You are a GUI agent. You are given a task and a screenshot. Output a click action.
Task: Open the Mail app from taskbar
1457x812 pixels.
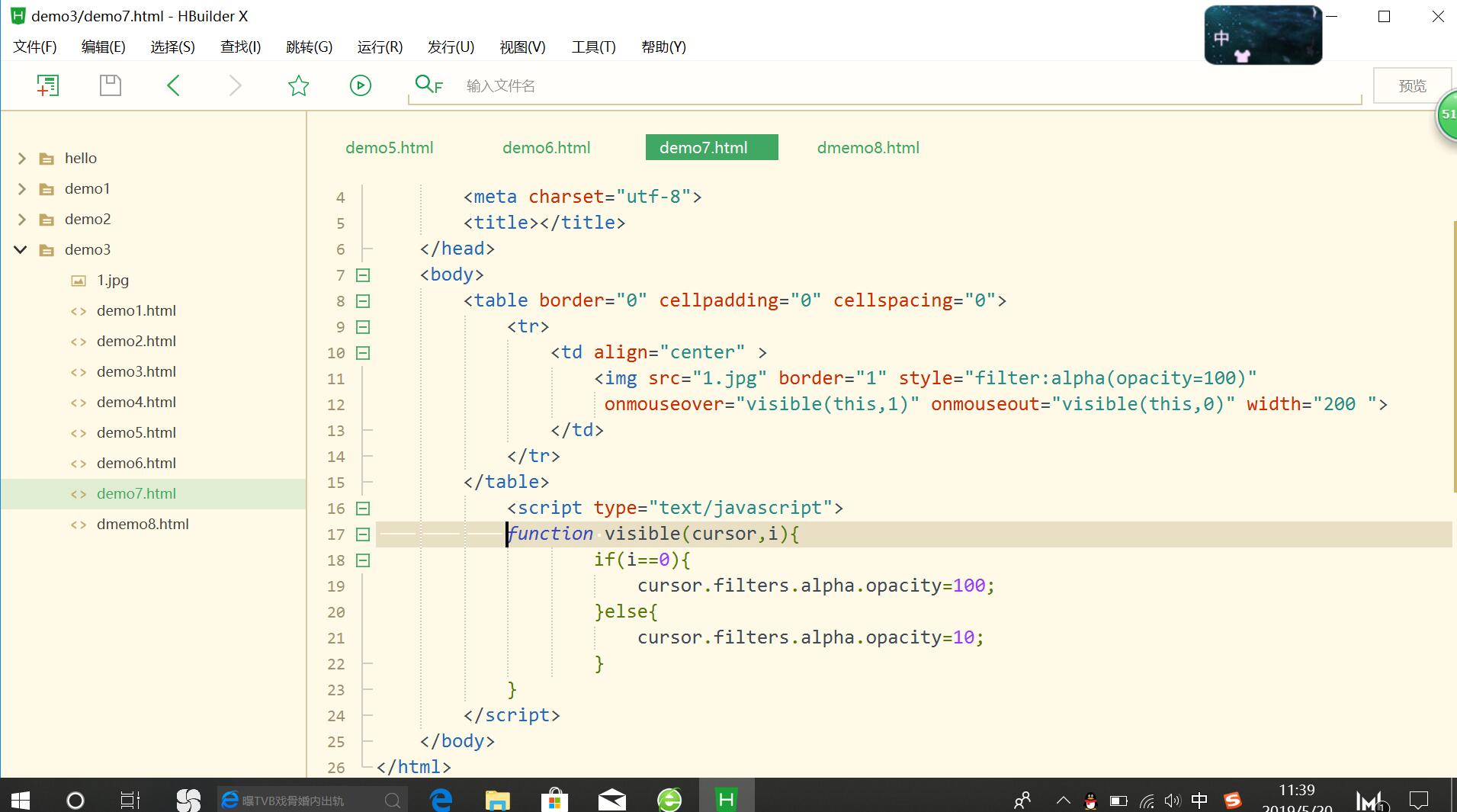611,800
